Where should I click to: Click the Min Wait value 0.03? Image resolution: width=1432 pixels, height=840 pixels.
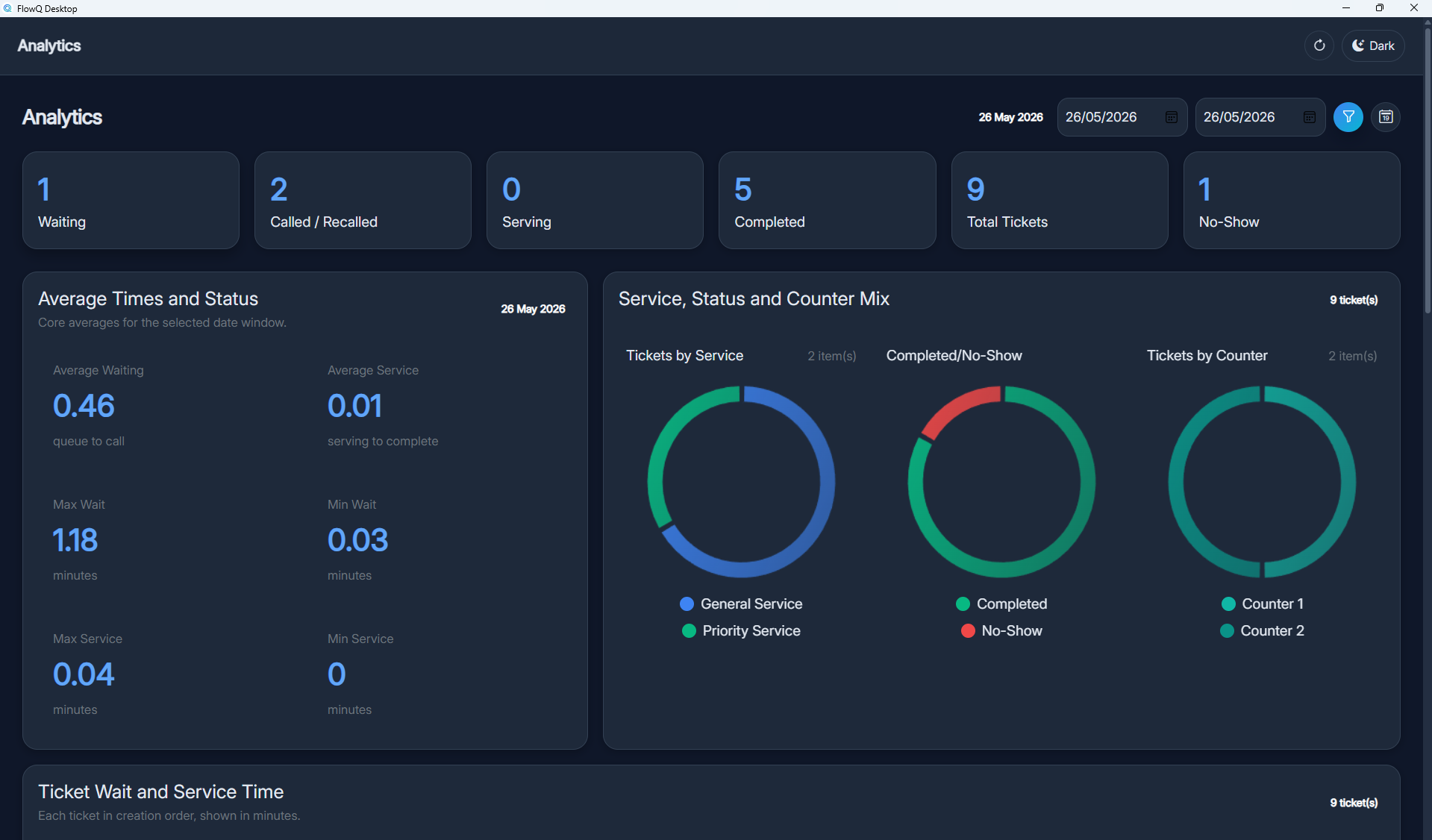pos(357,541)
